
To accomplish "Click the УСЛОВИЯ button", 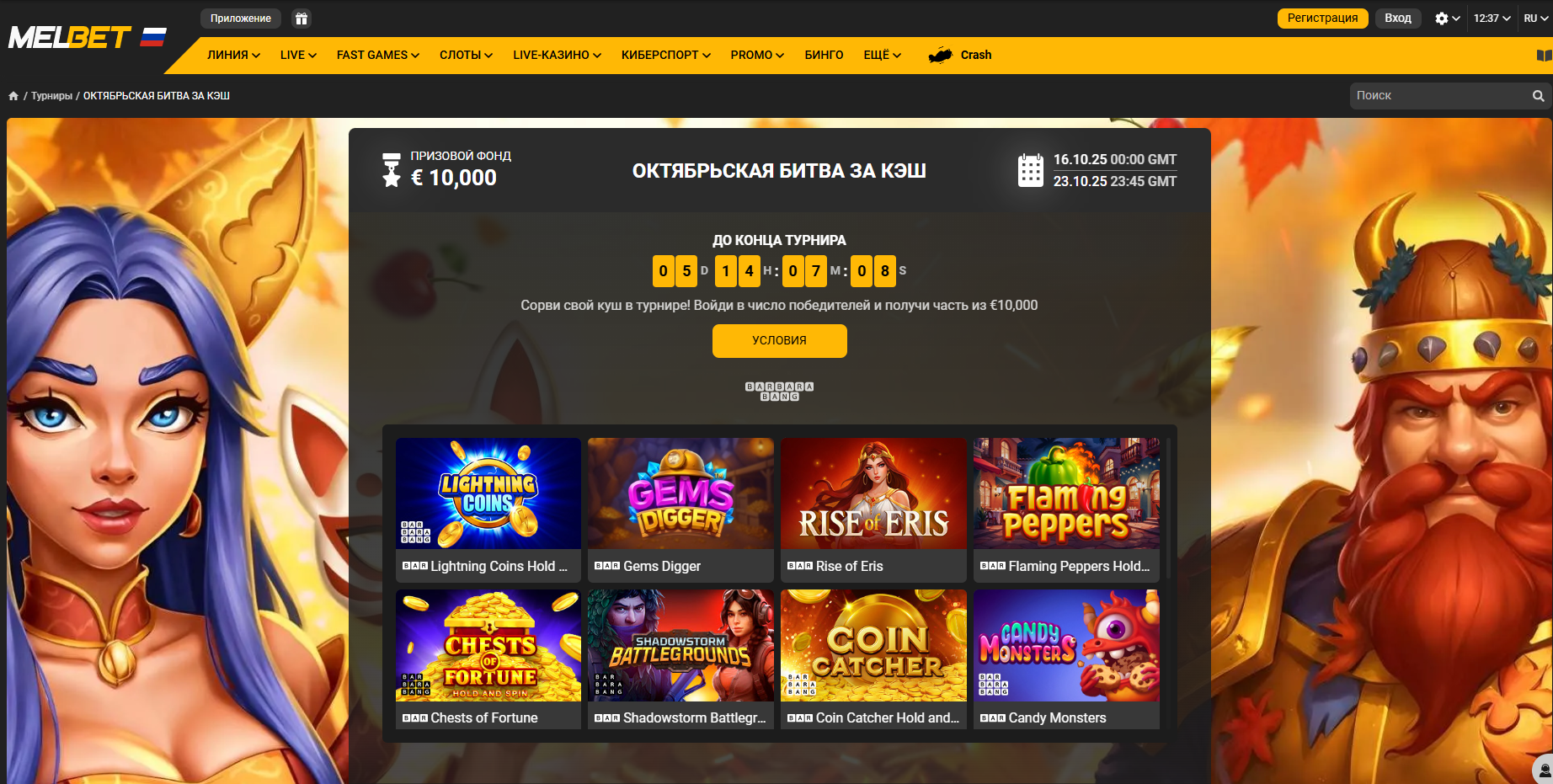I will click(779, 341).
